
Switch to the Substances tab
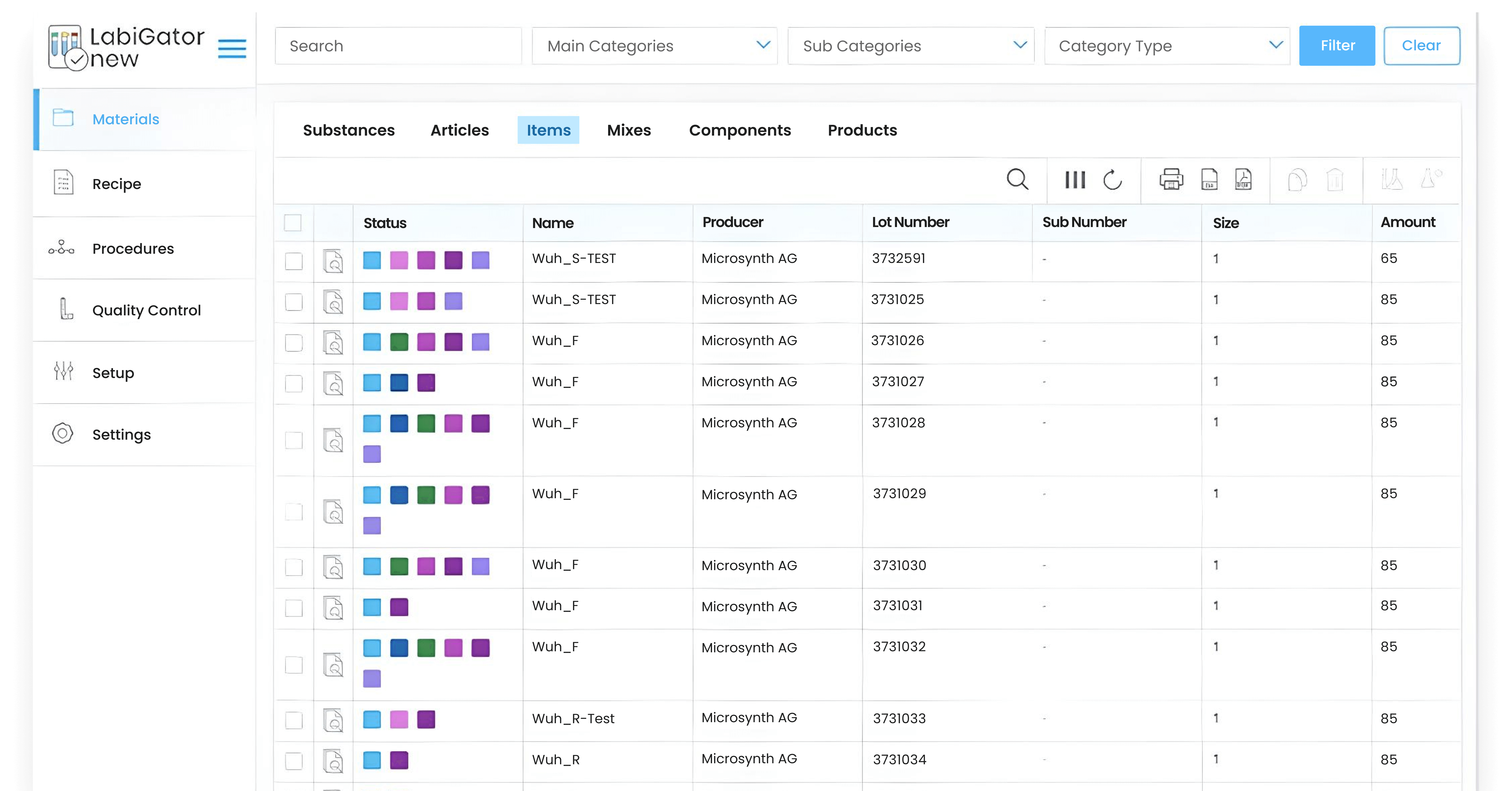(x=349, y=130)
